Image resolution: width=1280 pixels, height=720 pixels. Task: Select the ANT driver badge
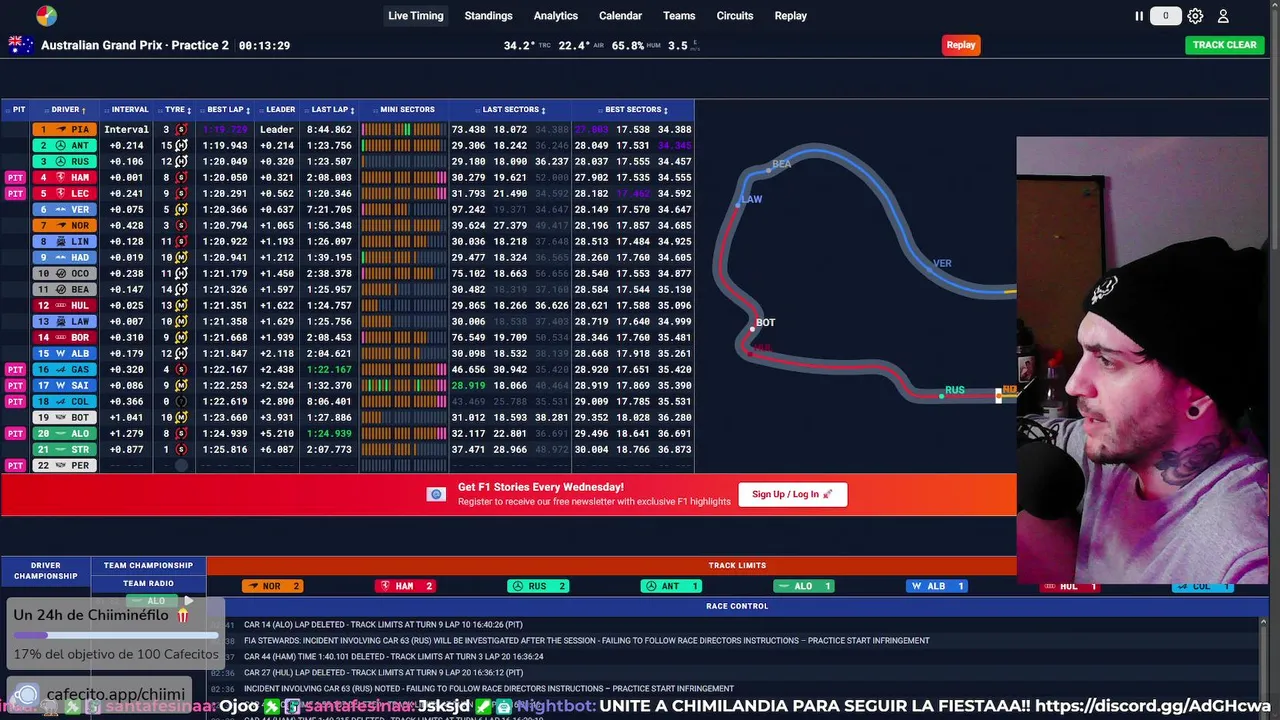point(65,146)
